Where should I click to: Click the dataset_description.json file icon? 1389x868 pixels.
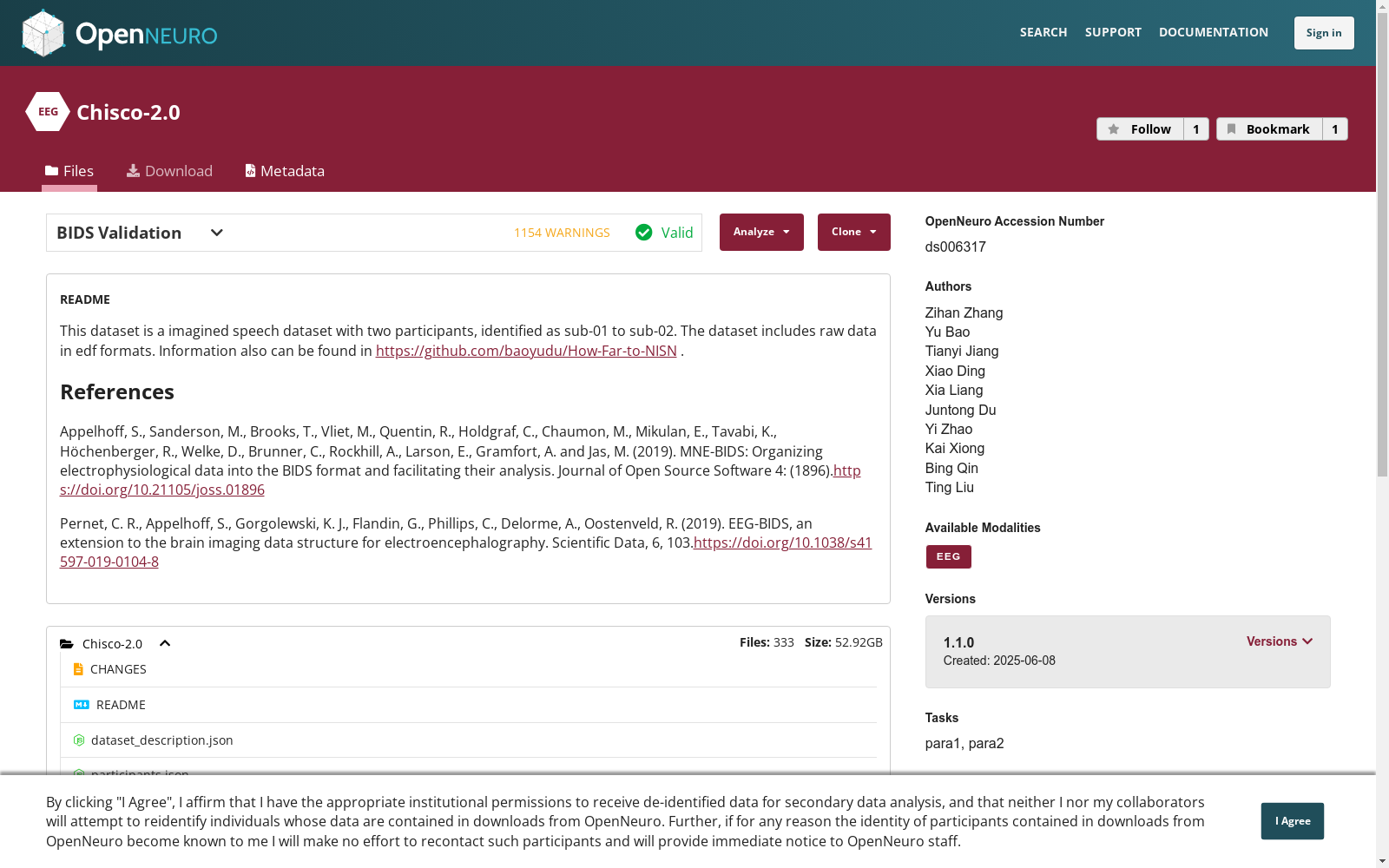coord(79,740)
